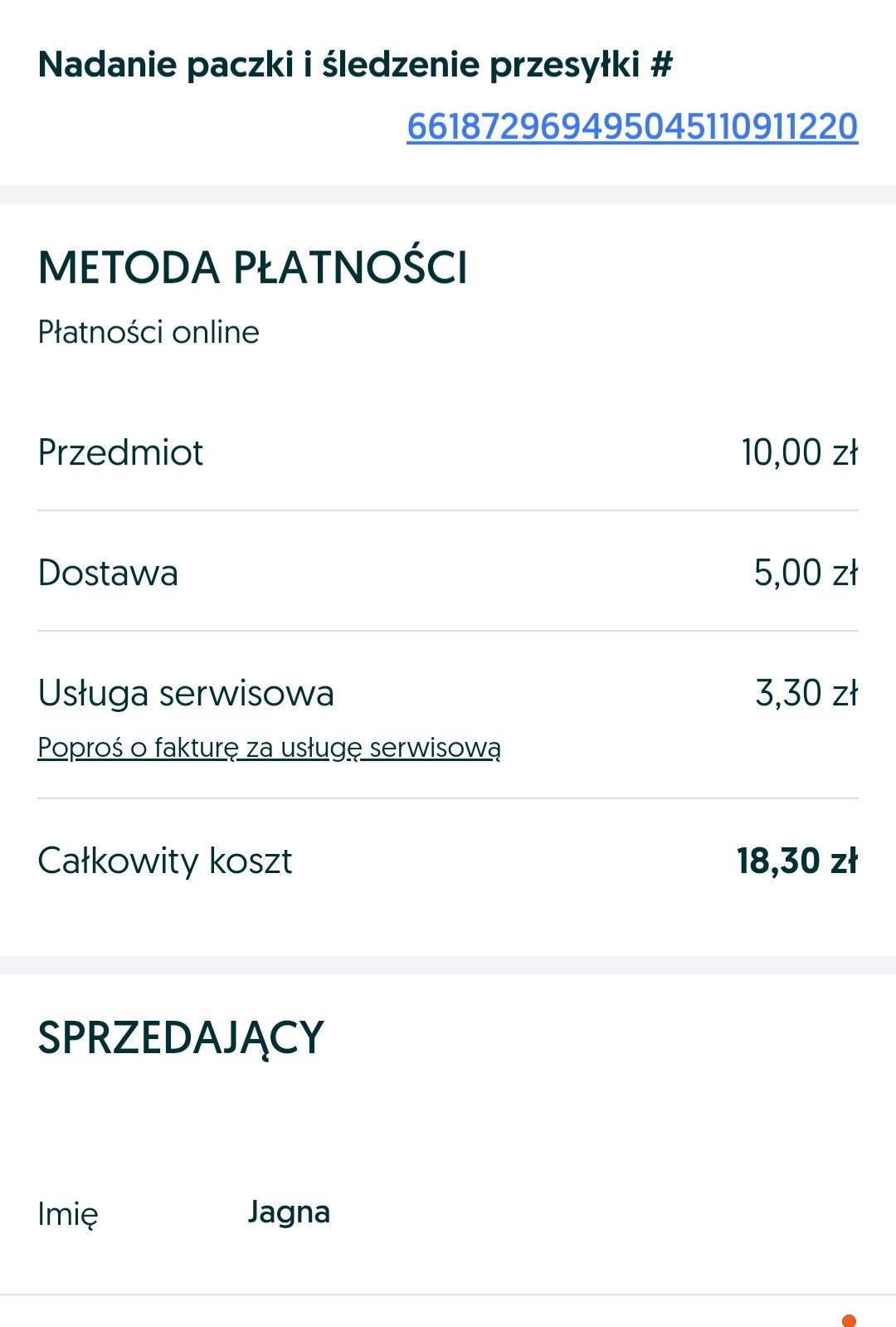896x1327 pixels.
Task: Click the 'Płatności online' payment method text
Action: pos(149,332)
